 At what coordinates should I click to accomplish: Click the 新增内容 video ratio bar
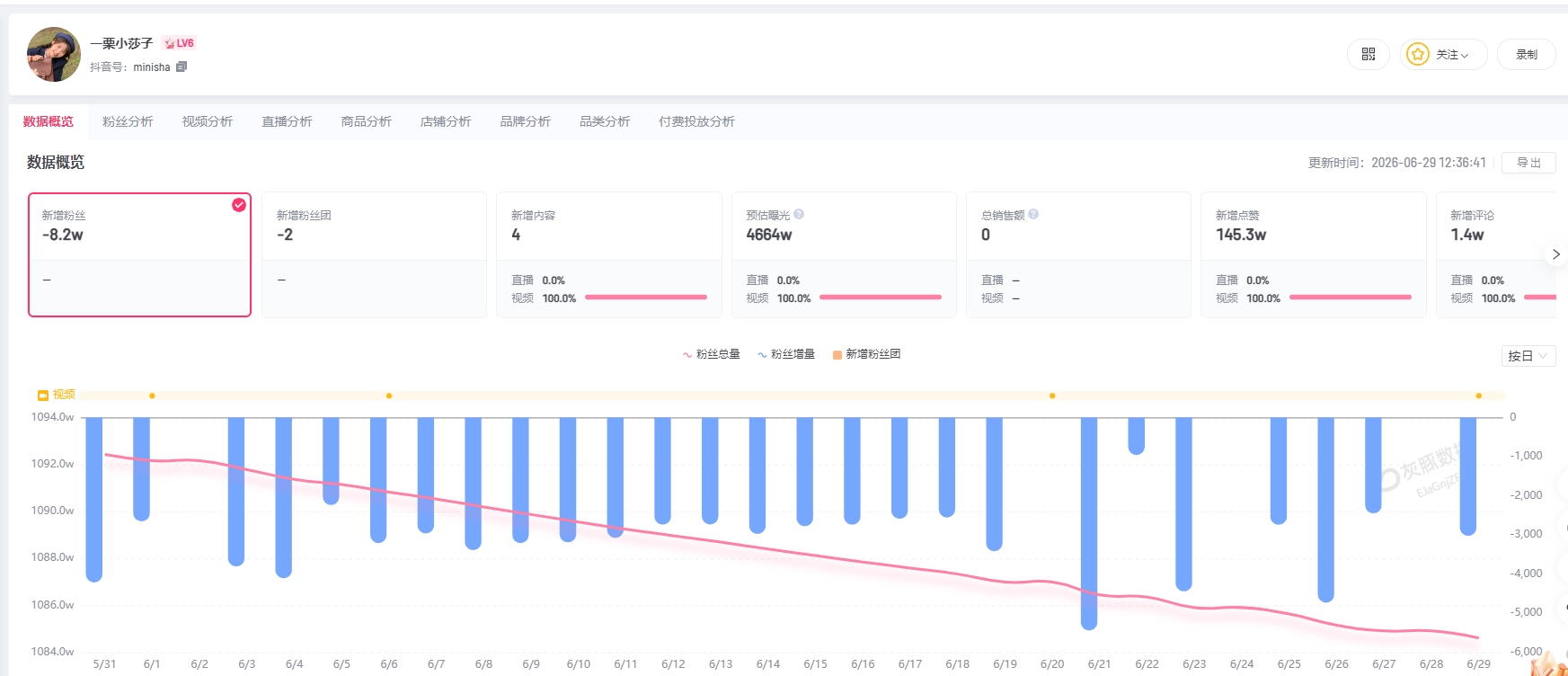point(646,298)
